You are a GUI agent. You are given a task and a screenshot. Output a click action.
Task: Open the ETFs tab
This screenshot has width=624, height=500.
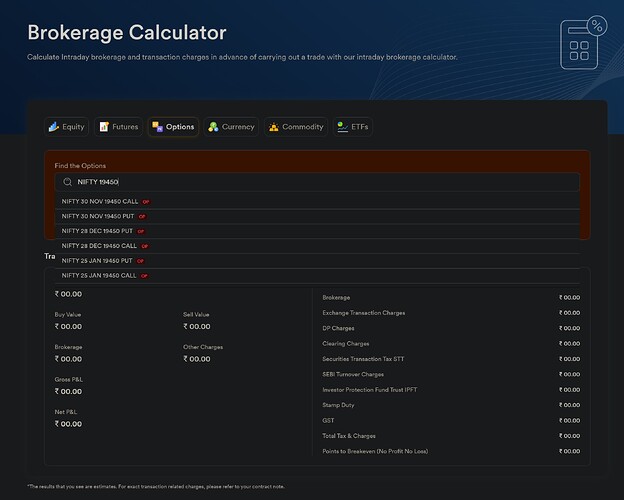(x=353, y=127)
